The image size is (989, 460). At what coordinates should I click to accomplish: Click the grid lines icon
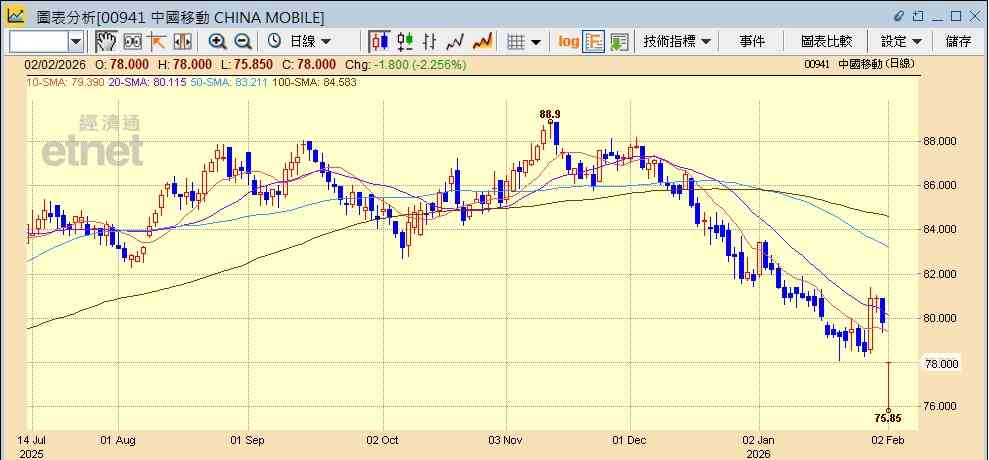pyautogui.click(x=516, y=42)
